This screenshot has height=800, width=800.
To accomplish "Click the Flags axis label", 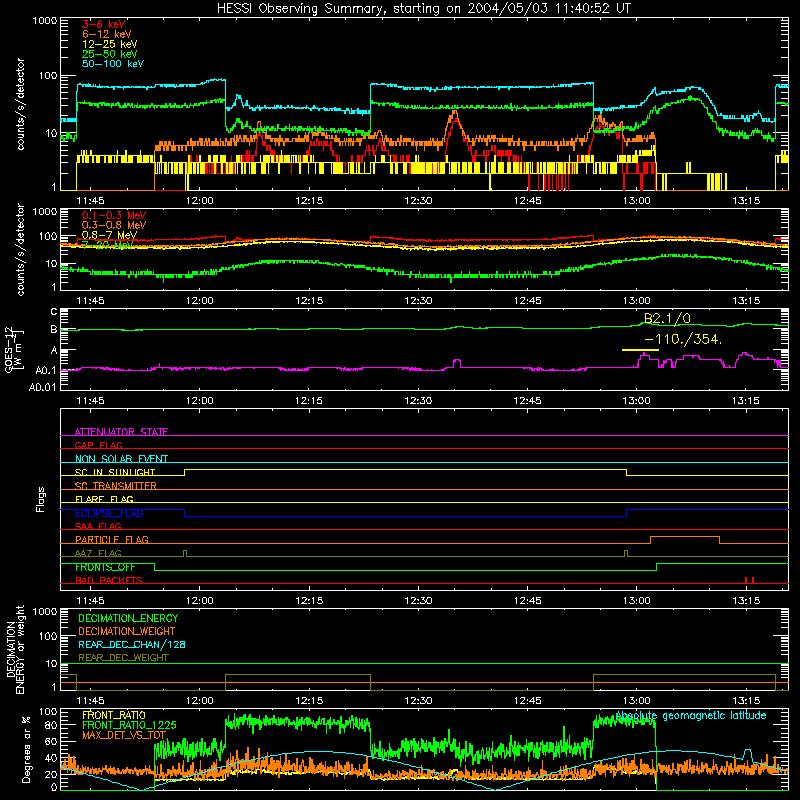I will [40, 499].
